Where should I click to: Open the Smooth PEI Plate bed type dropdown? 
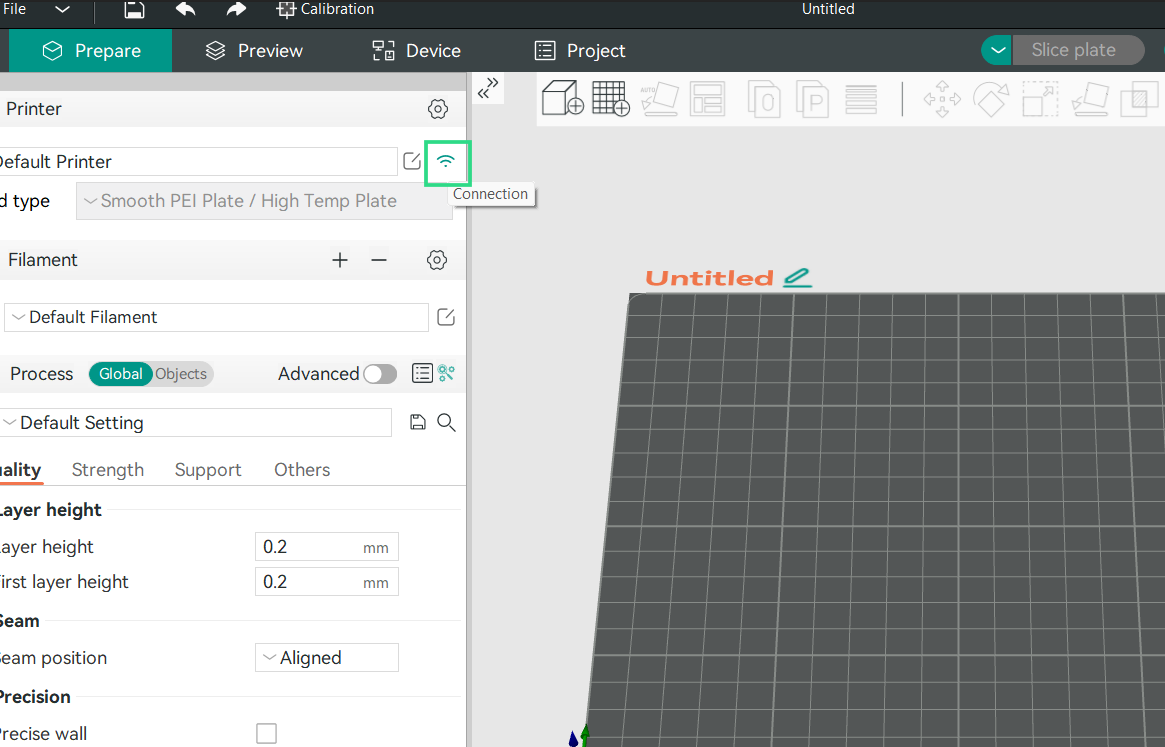point(264,201)
